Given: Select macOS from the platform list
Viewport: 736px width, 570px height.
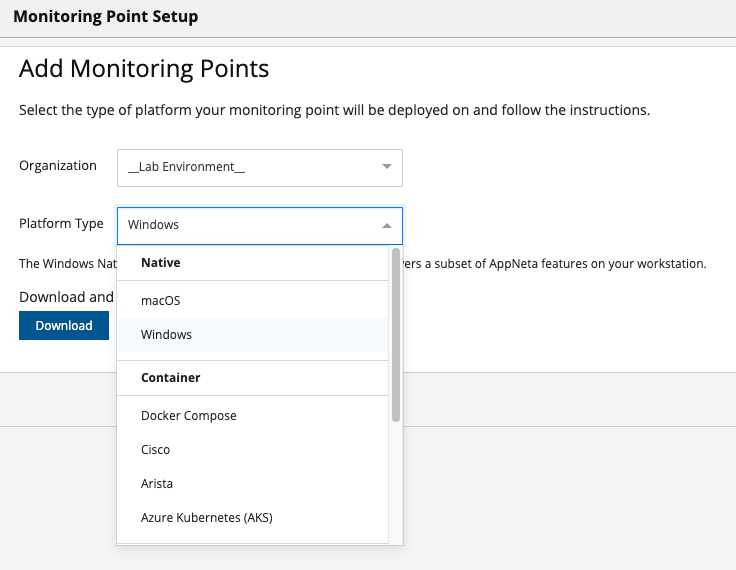Looking at the screenshot, I should click(x=160, y=300).
